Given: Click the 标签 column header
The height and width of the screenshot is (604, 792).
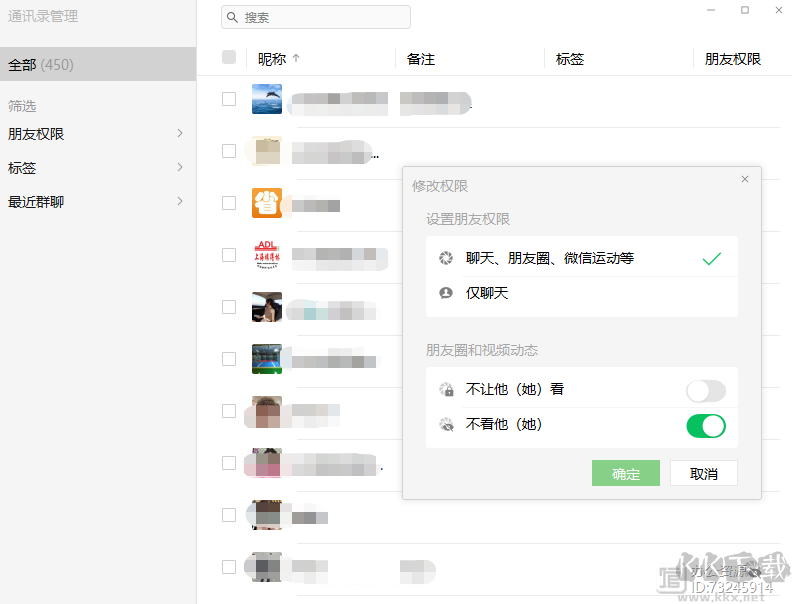Looking at the screenshot, I should (x=570, y=59).
